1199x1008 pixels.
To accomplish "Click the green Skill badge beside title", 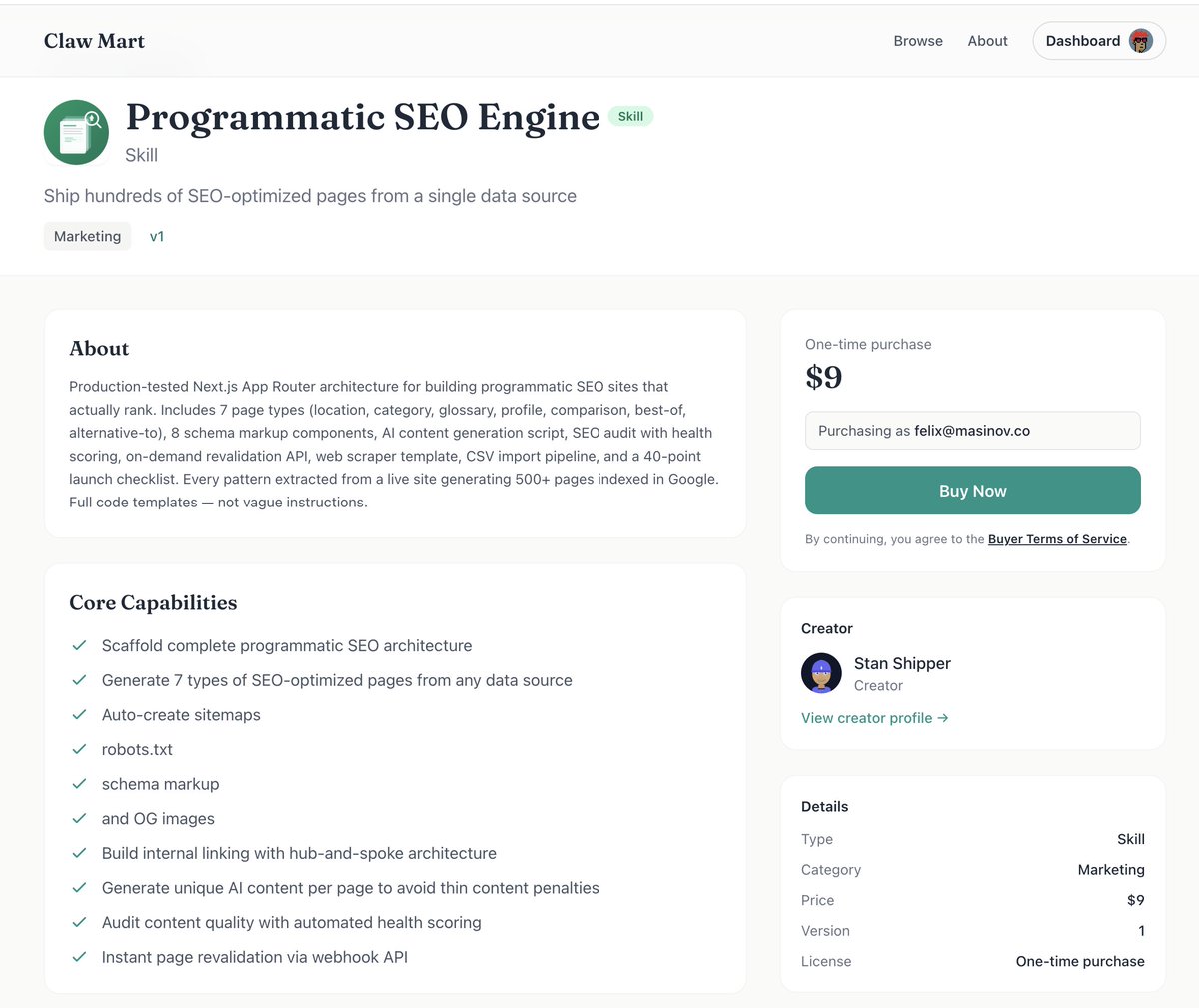I will [630, 116].
